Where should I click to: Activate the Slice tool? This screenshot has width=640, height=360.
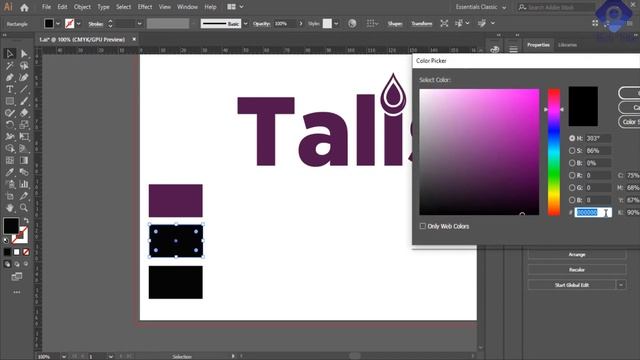[x=24, y=196]
